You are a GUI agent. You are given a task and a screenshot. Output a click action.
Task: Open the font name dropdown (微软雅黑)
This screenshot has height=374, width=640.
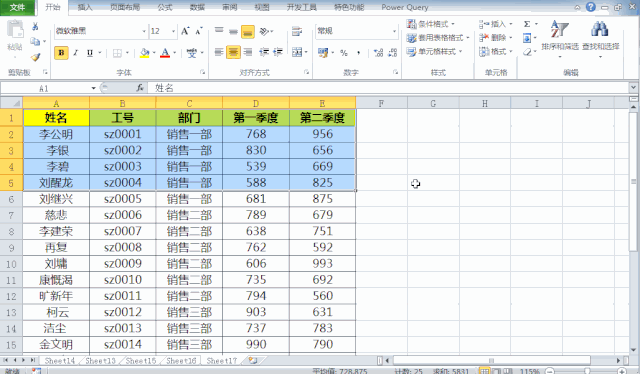click(x=144, y=31)
